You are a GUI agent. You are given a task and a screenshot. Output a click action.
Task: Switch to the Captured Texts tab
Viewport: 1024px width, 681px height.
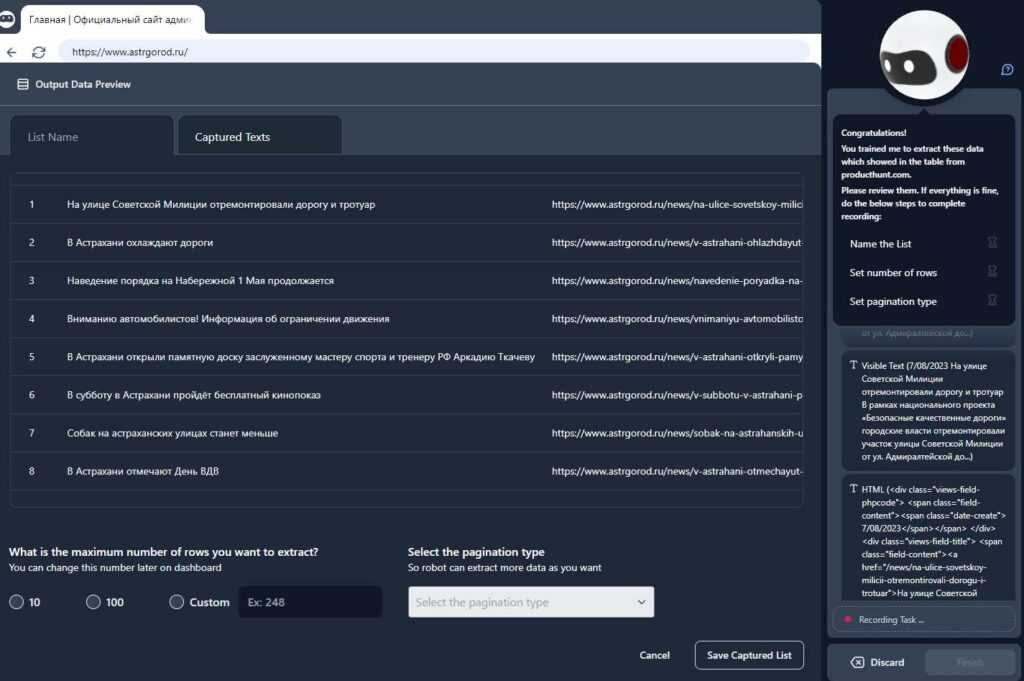click(x=259, y=136)
